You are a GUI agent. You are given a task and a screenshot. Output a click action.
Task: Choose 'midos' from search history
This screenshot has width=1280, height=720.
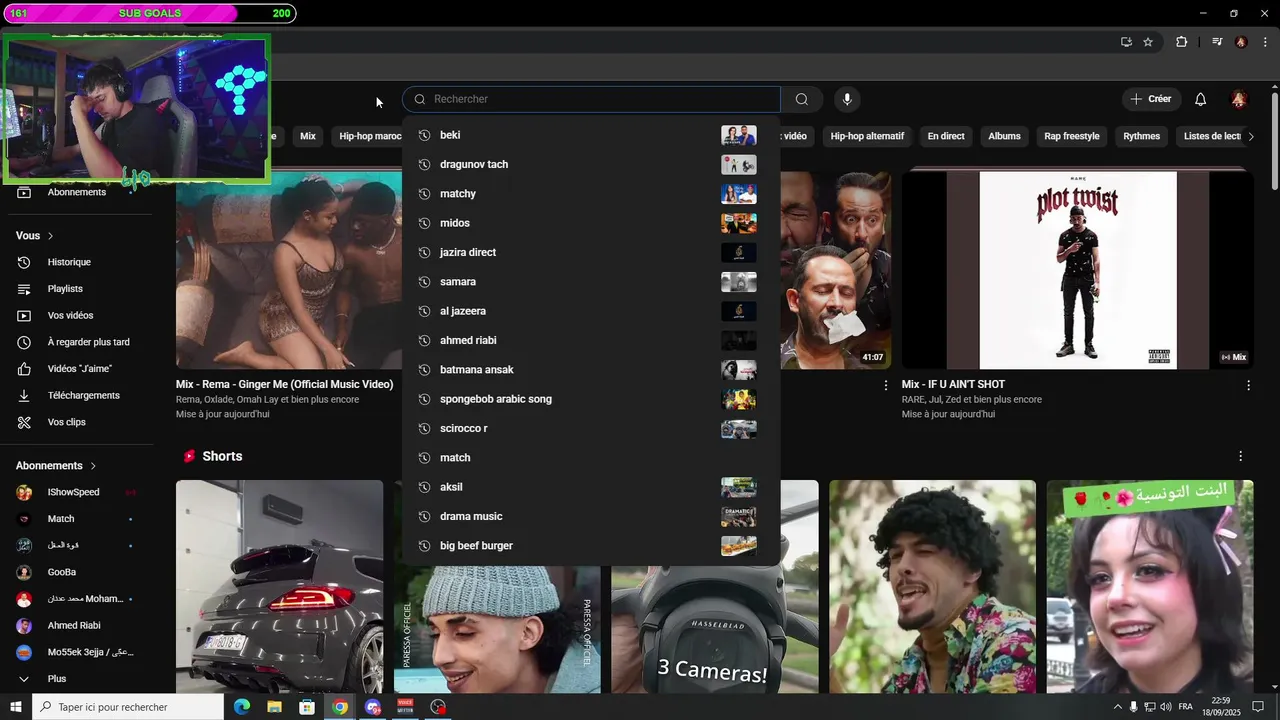pyautogui.click(x=591, y=223)
